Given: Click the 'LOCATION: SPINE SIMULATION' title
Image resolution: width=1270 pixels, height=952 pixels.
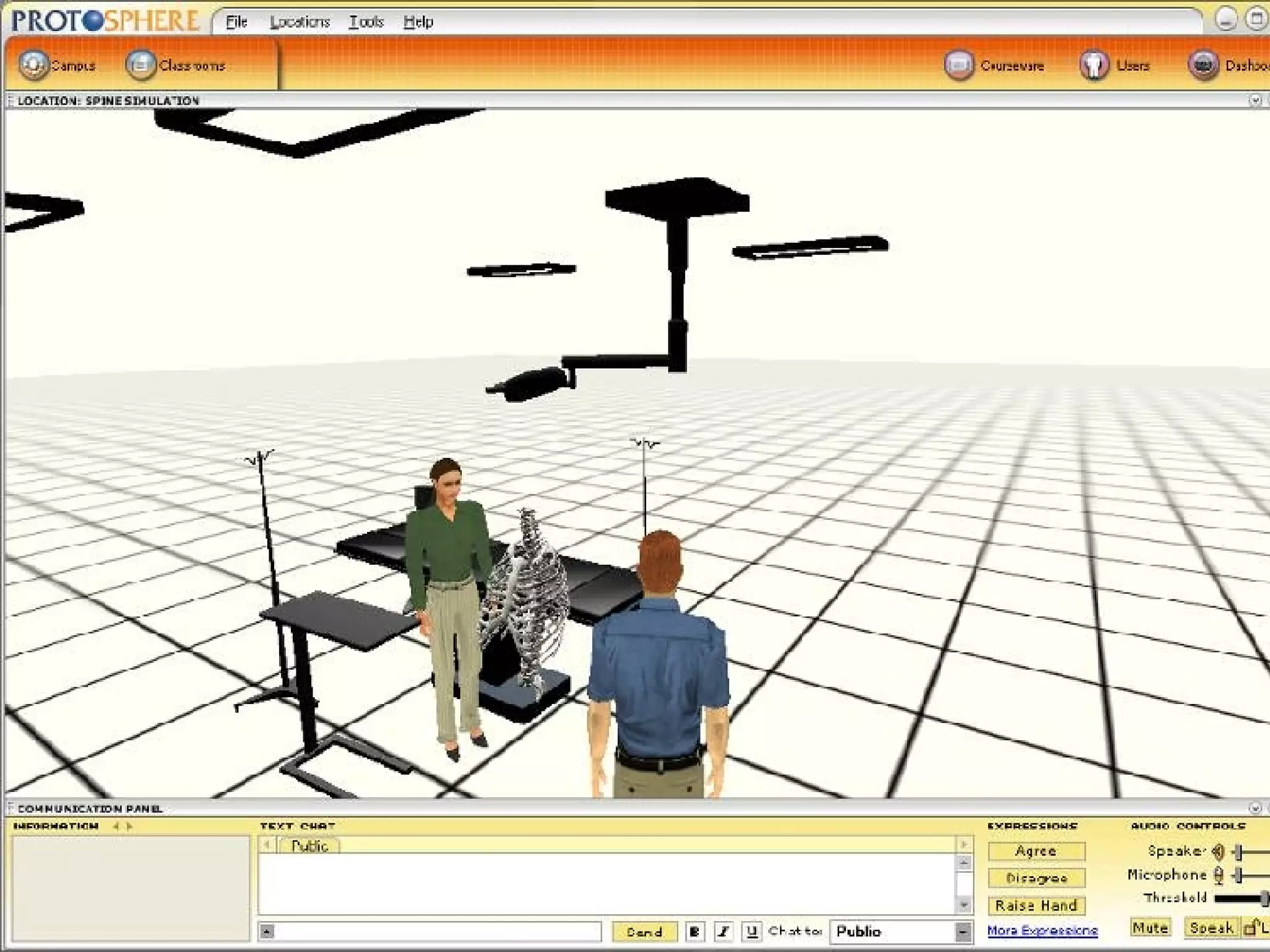Looking at the screenshot, I should click(109, 100).
